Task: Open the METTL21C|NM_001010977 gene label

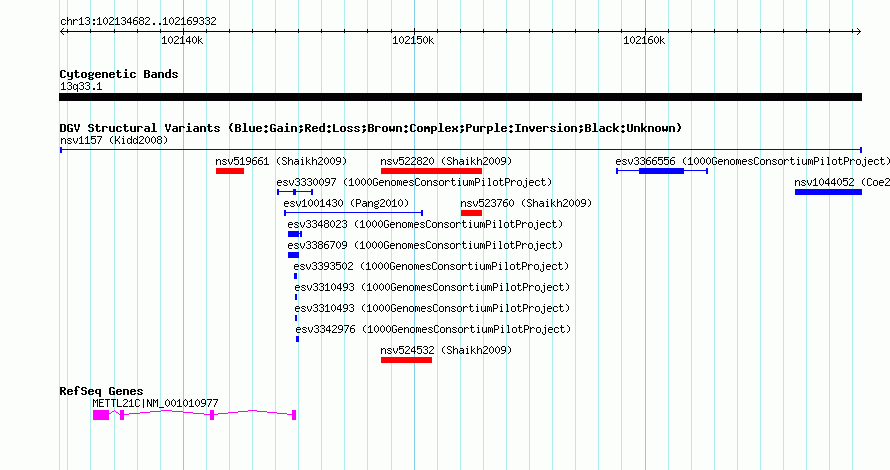Action: click(x=155, y=403)
